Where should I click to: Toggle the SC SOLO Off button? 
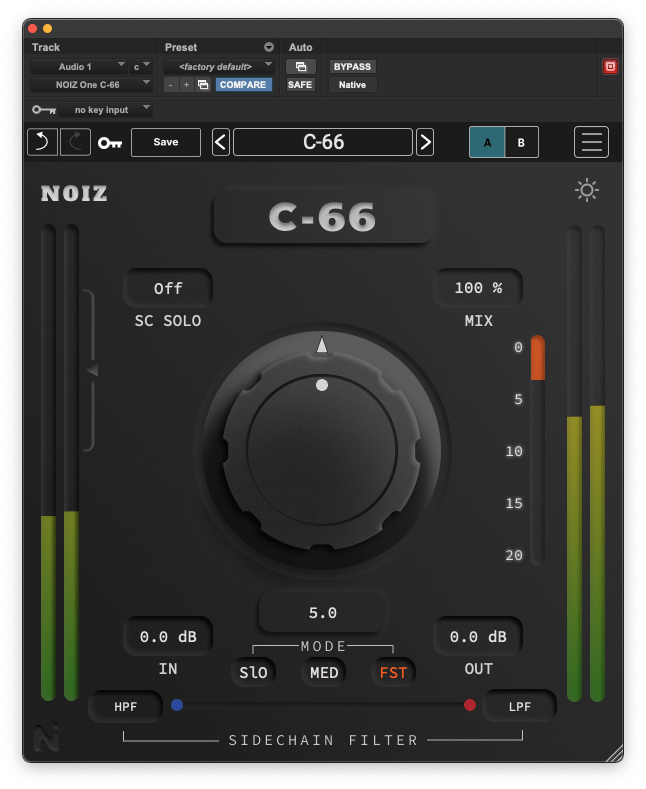(x=168, y=289)
